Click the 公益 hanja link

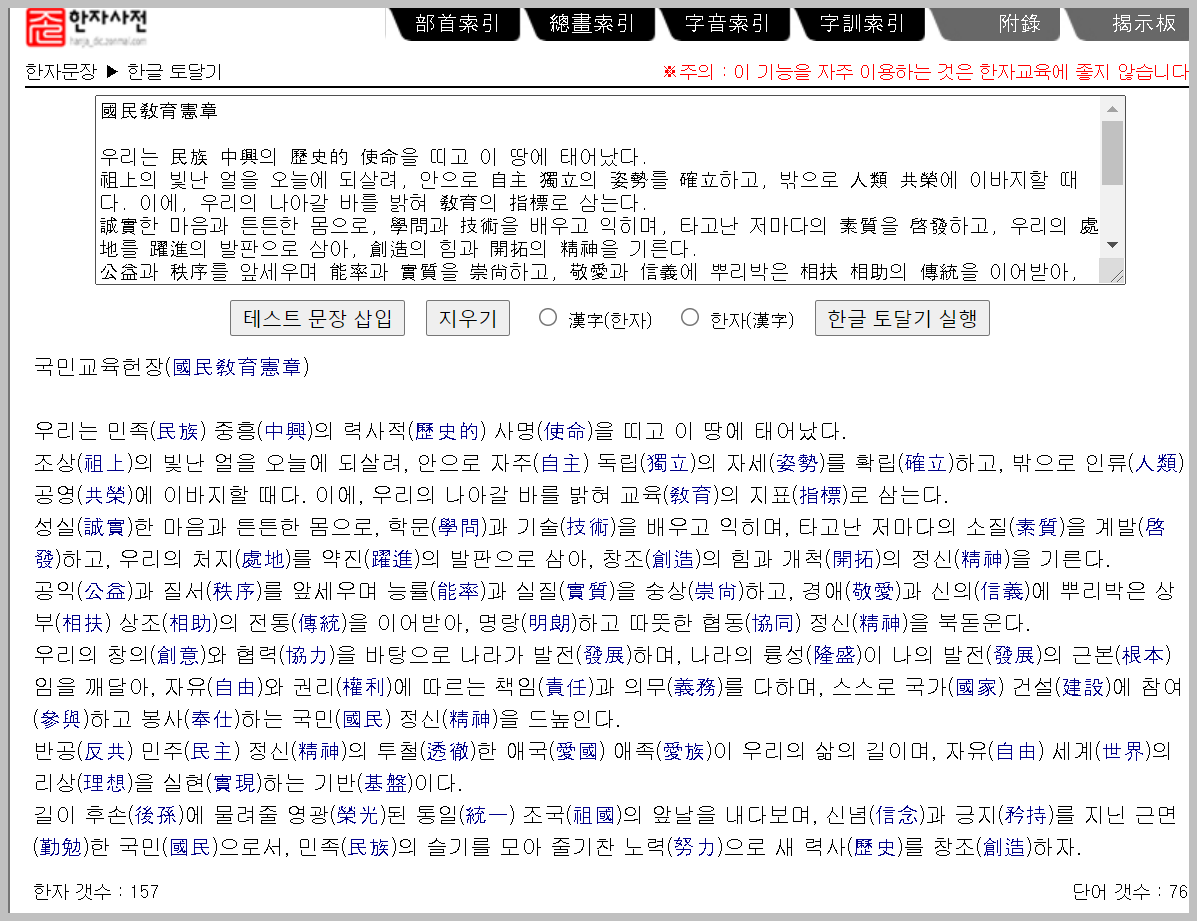105,592
